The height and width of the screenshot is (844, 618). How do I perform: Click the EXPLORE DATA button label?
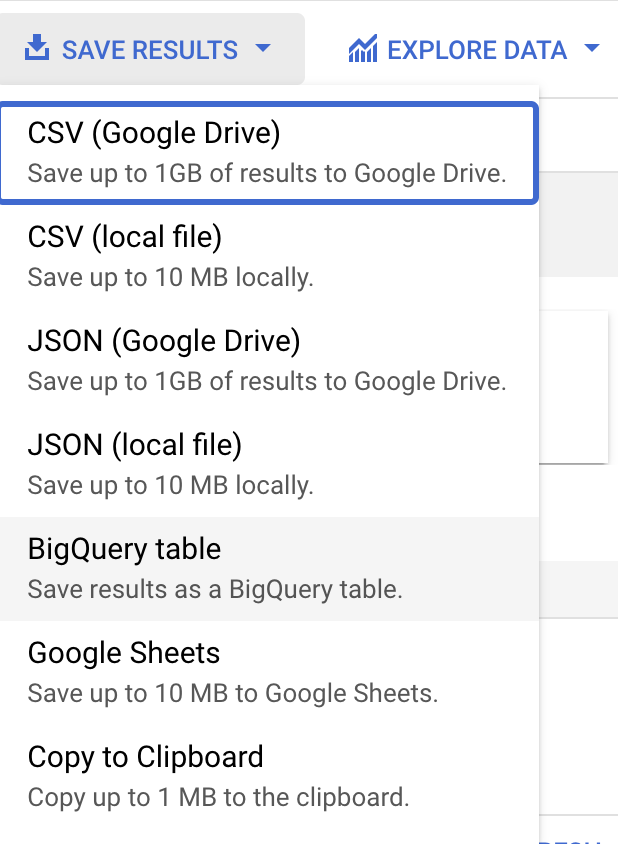coord(477,49)
